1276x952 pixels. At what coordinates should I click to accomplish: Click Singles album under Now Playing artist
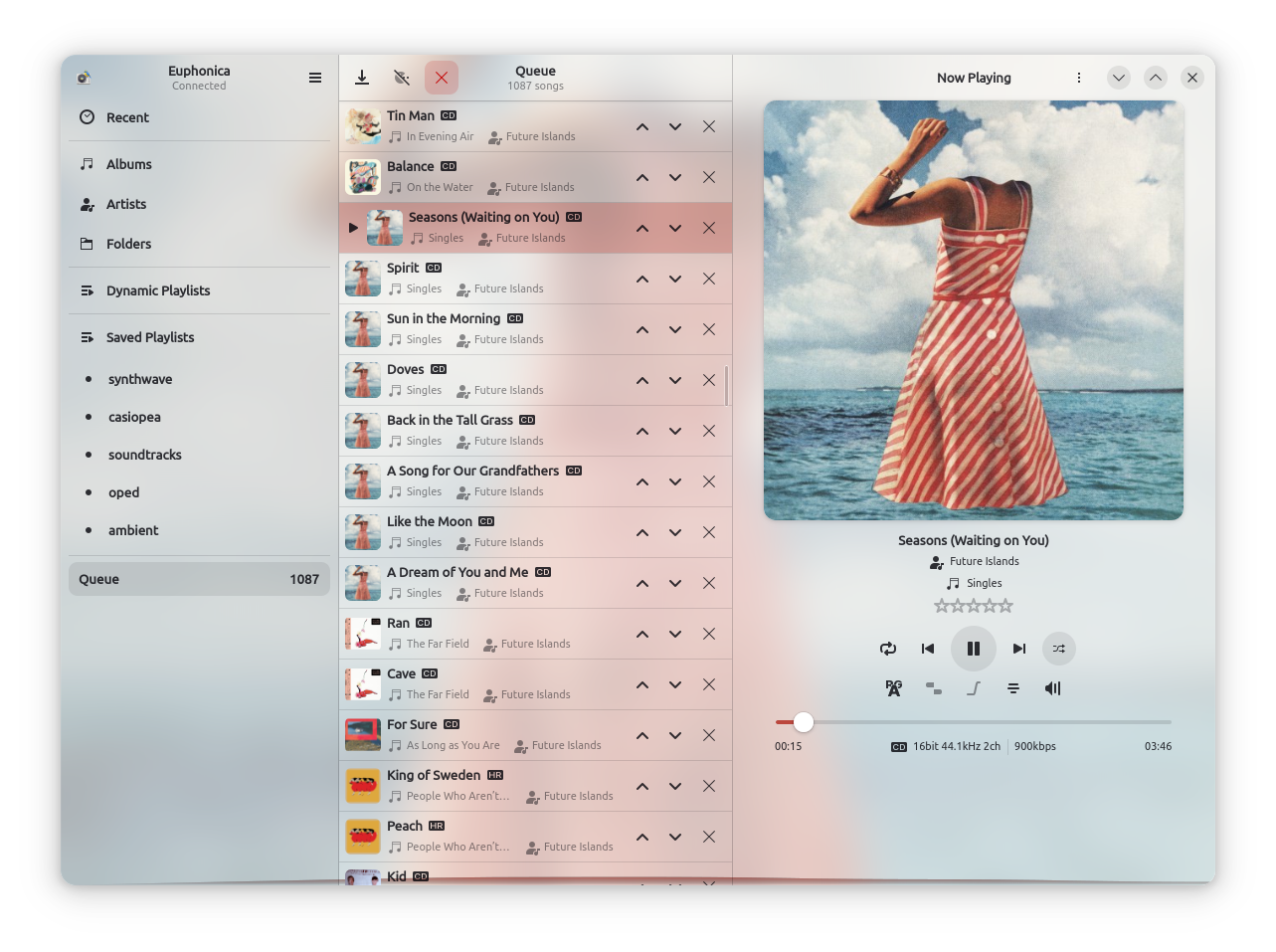pos(975,584)
